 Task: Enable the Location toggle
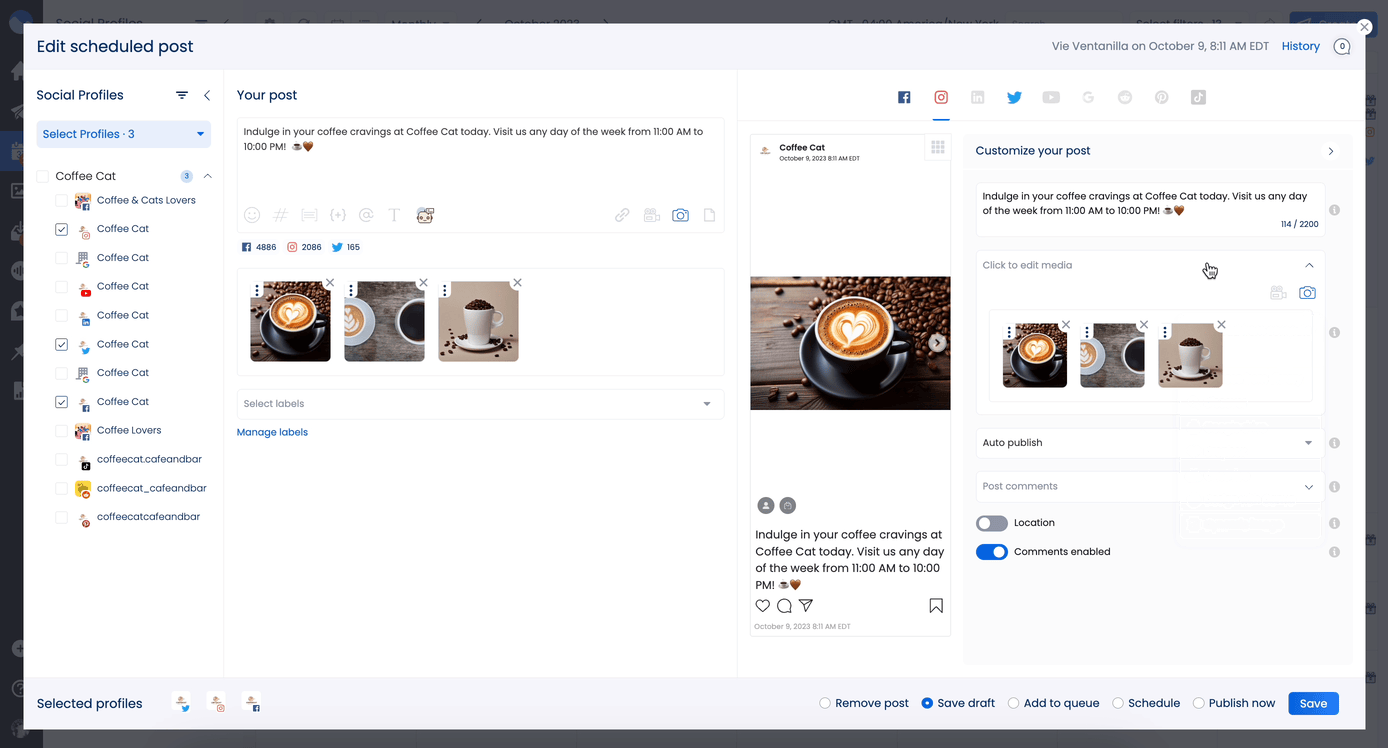pyautogui.click(x=992, y=523)
